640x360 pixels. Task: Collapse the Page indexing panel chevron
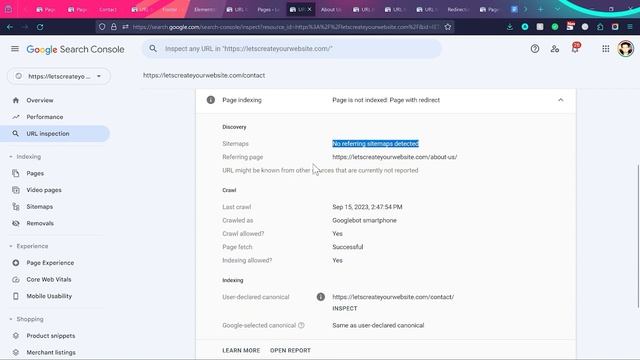pos(560,100)
